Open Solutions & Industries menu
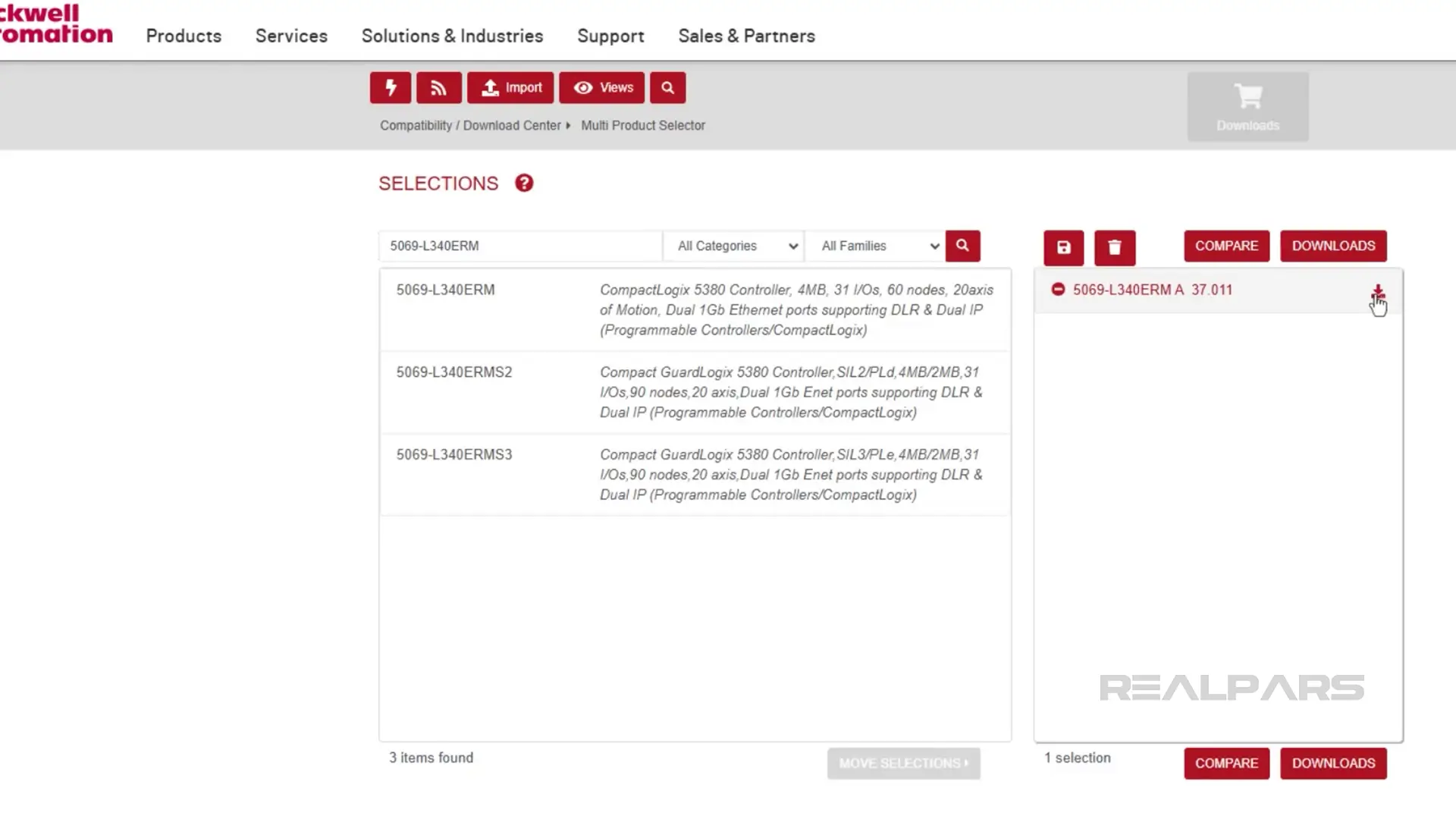 [453, 36]
